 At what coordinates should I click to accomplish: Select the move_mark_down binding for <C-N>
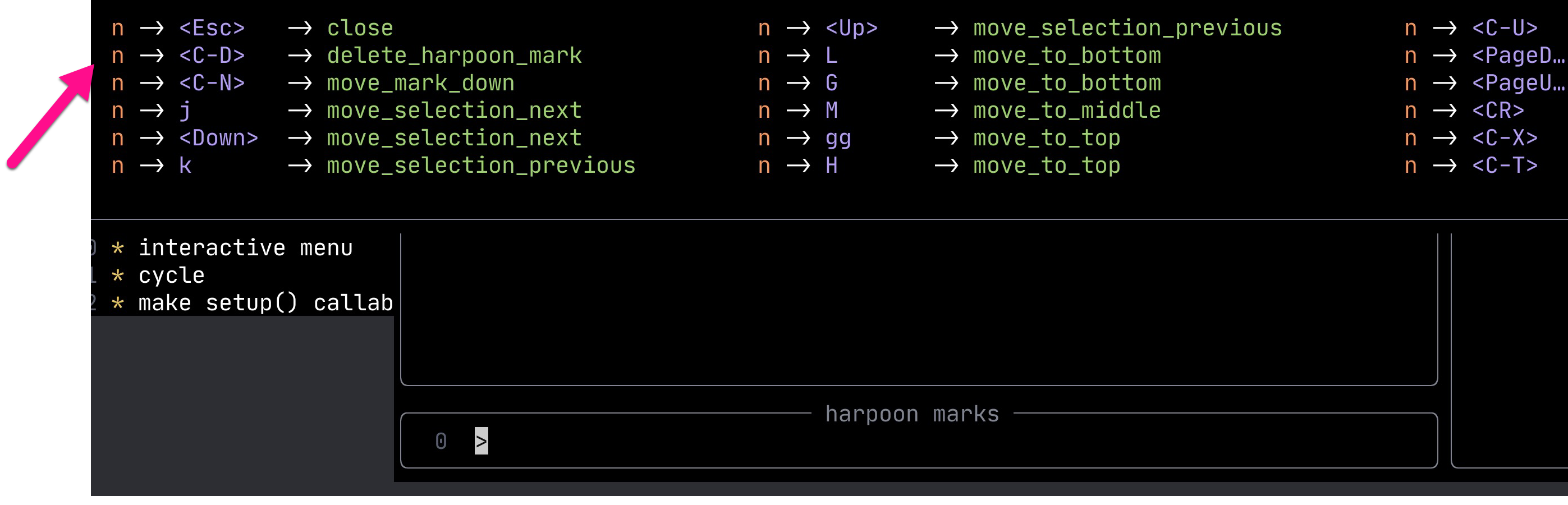420,82
